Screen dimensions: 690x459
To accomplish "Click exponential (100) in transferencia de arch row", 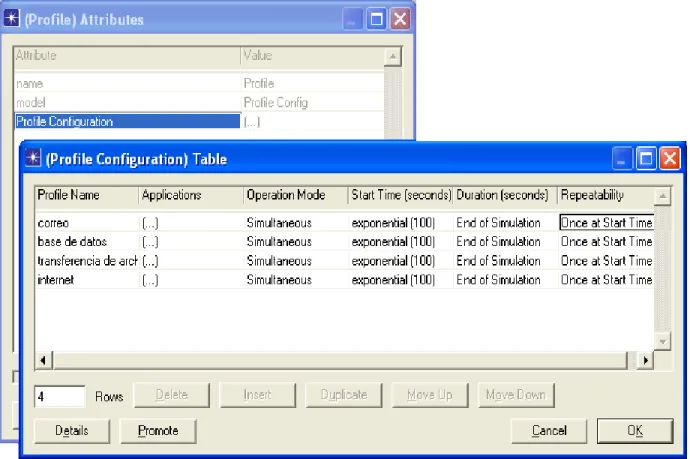I will (x=400, y=261).
